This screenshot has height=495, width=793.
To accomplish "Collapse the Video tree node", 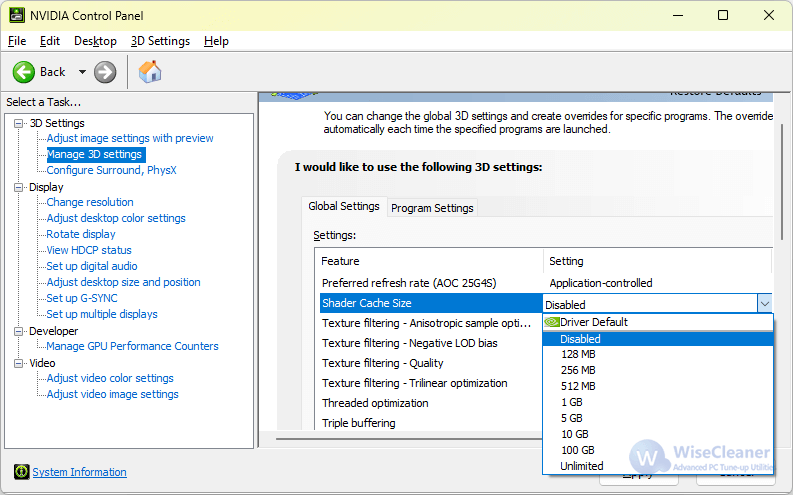I will pyautogui.click(x=19, y=364).
